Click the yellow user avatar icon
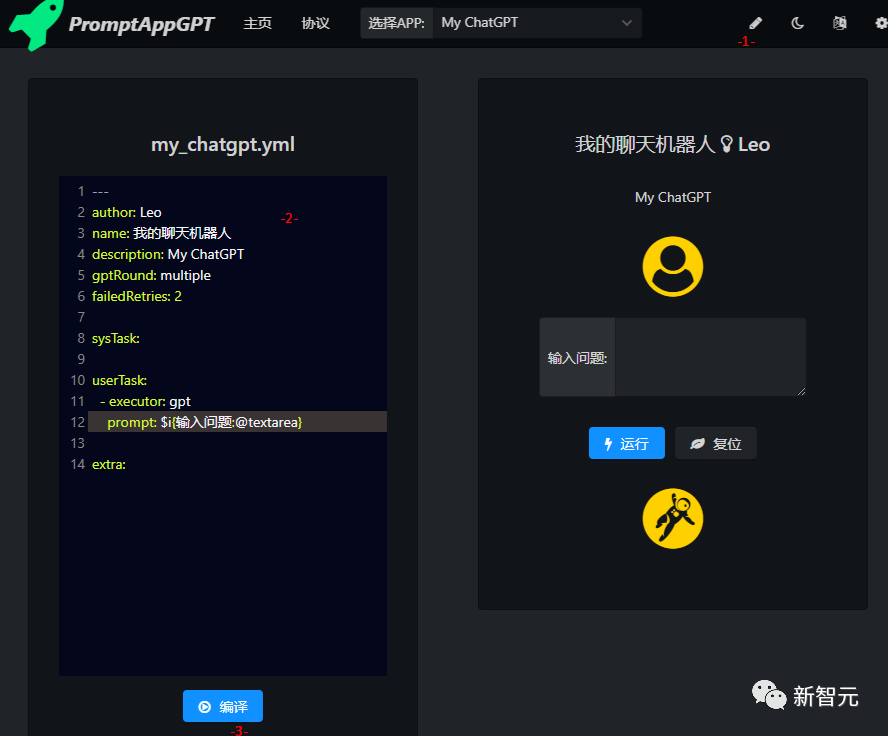888x736 pixels. (673, 267)
